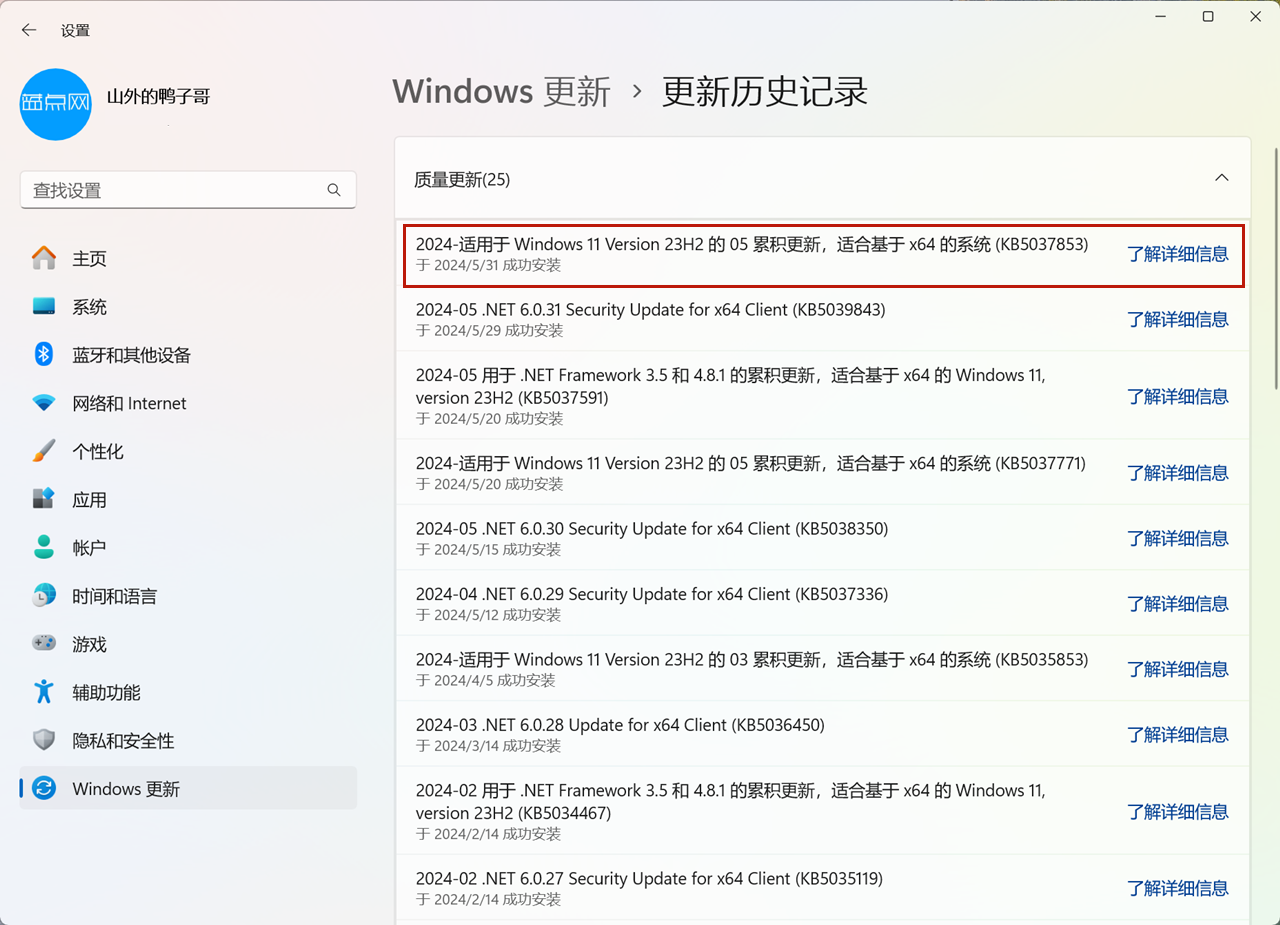Screen dimensions: 1280x925
Task: Focus the 查找设置 search field
Action: tap(188, 190)
